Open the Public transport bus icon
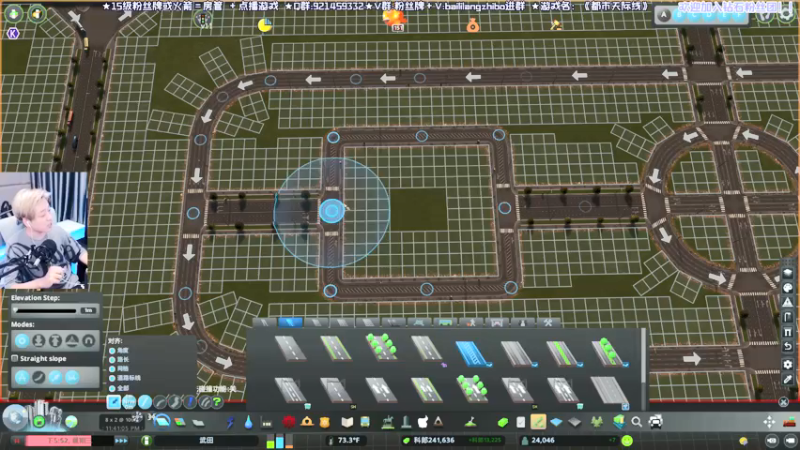Viewport: 800px width, 450px height. click(x=365, y=422)
